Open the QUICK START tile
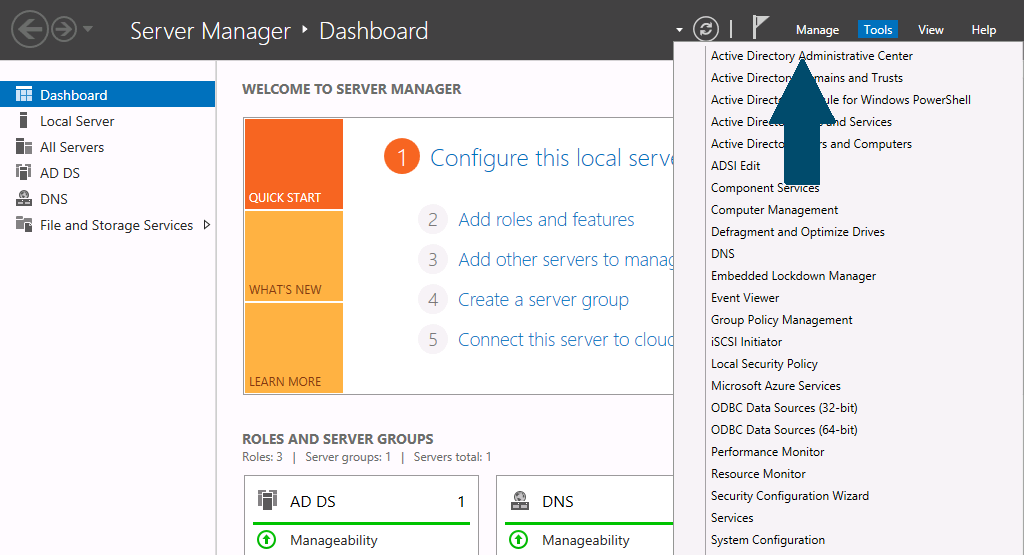 tap(294, 163)
